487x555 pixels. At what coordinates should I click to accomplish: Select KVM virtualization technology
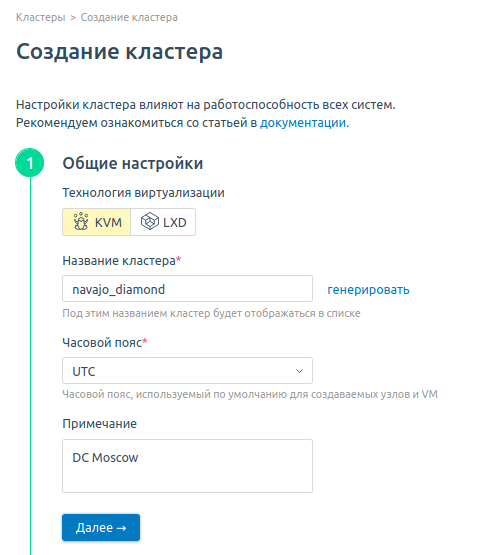97,222
